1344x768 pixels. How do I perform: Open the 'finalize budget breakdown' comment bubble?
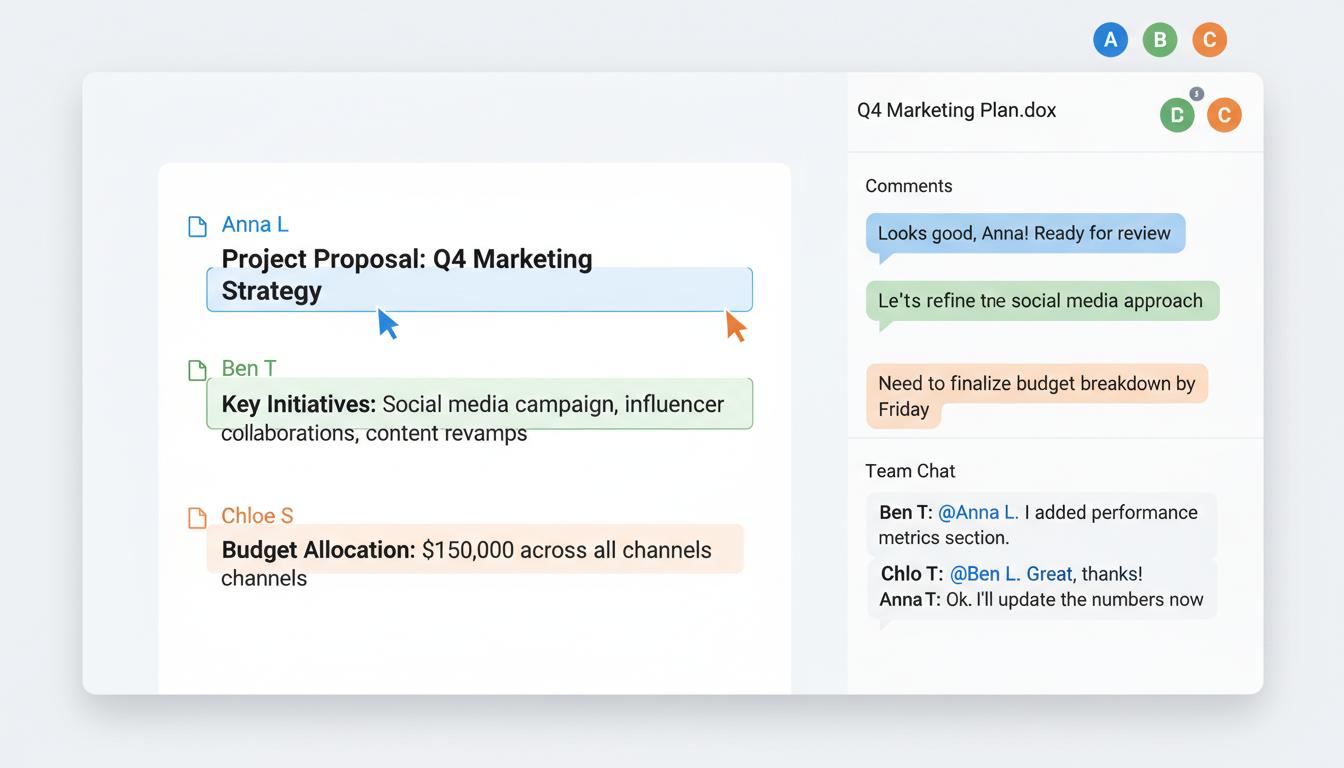point(1037,396)
